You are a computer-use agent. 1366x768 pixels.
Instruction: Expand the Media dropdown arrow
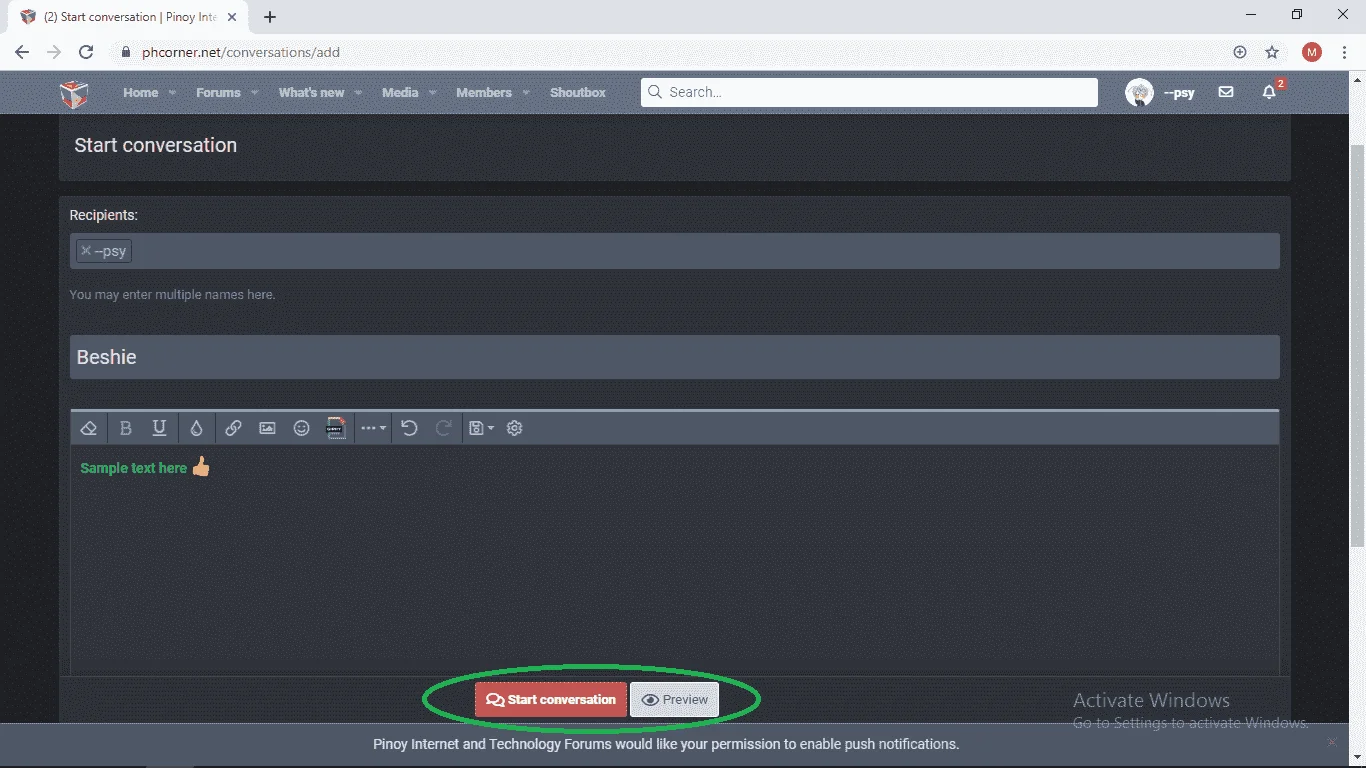tap(432, 93)
